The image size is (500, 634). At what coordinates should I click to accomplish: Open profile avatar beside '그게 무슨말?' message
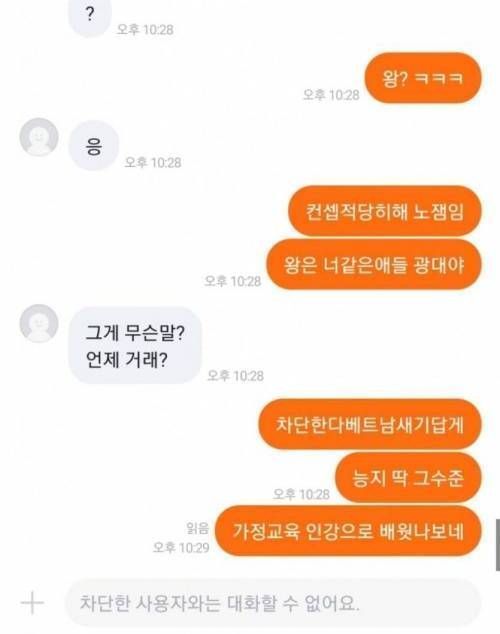click(39, 323)
